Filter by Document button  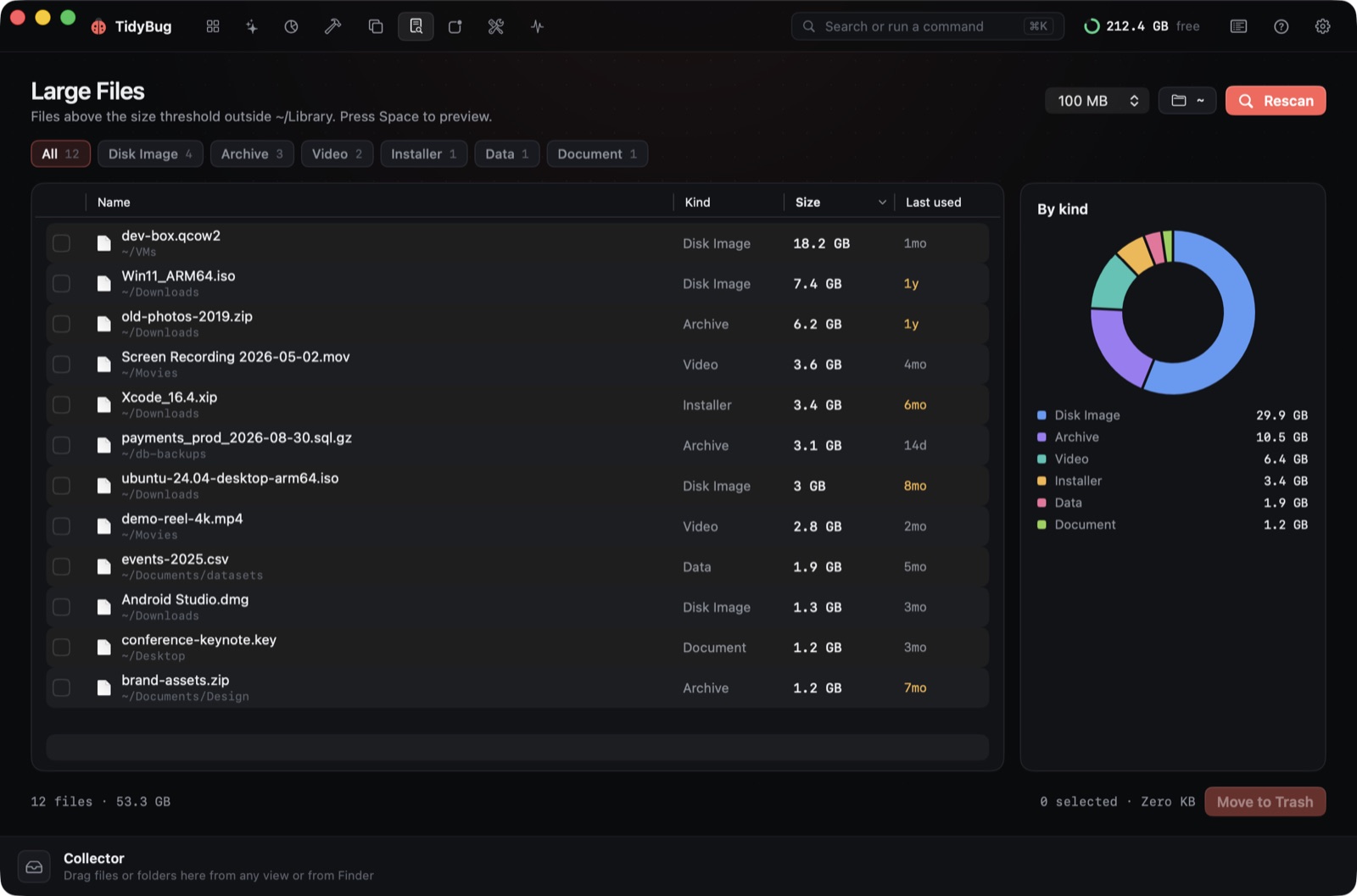pos(597,153)
